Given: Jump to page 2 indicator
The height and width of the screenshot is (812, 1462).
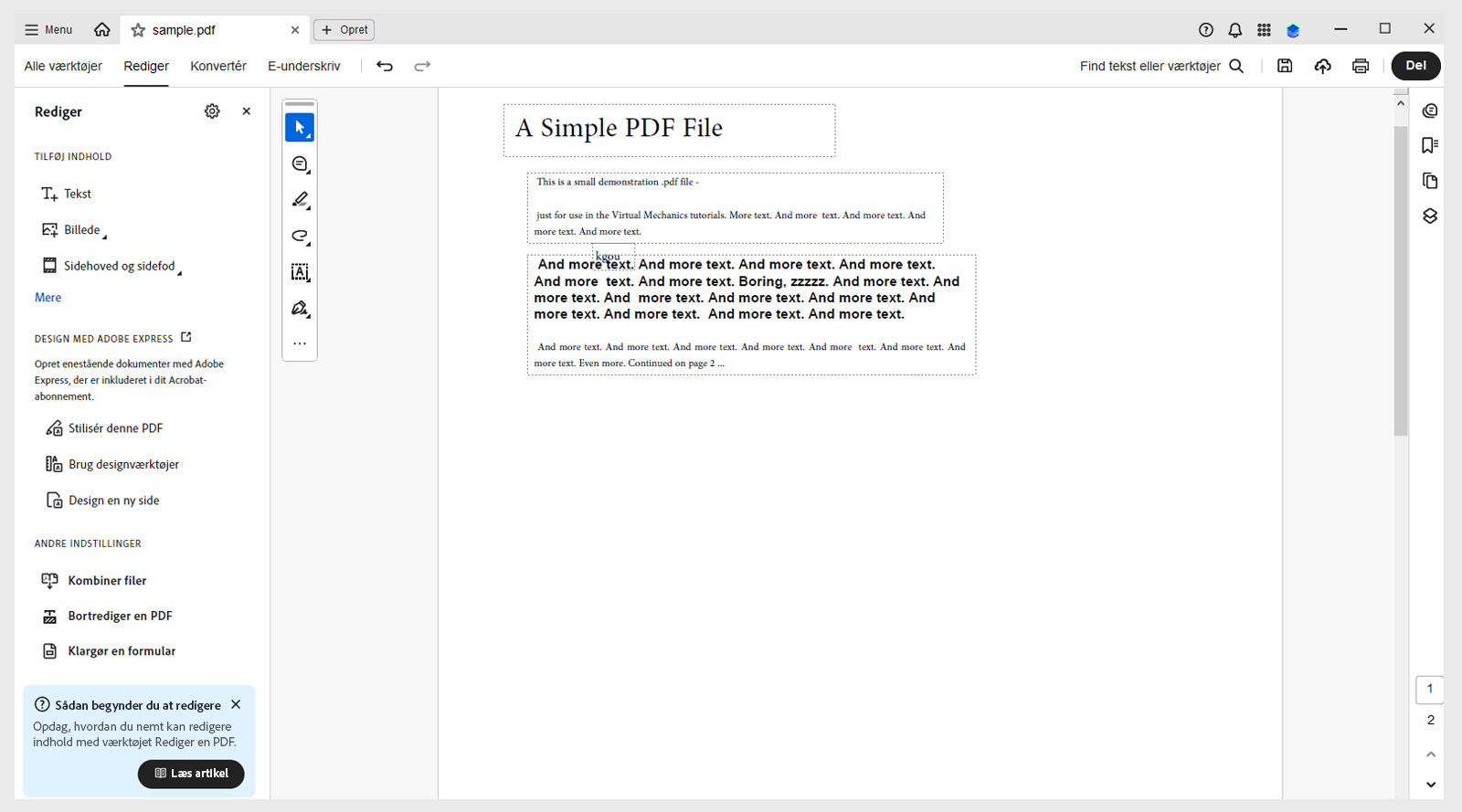Looking at the screenshot, I should [x=1430, y=721].
